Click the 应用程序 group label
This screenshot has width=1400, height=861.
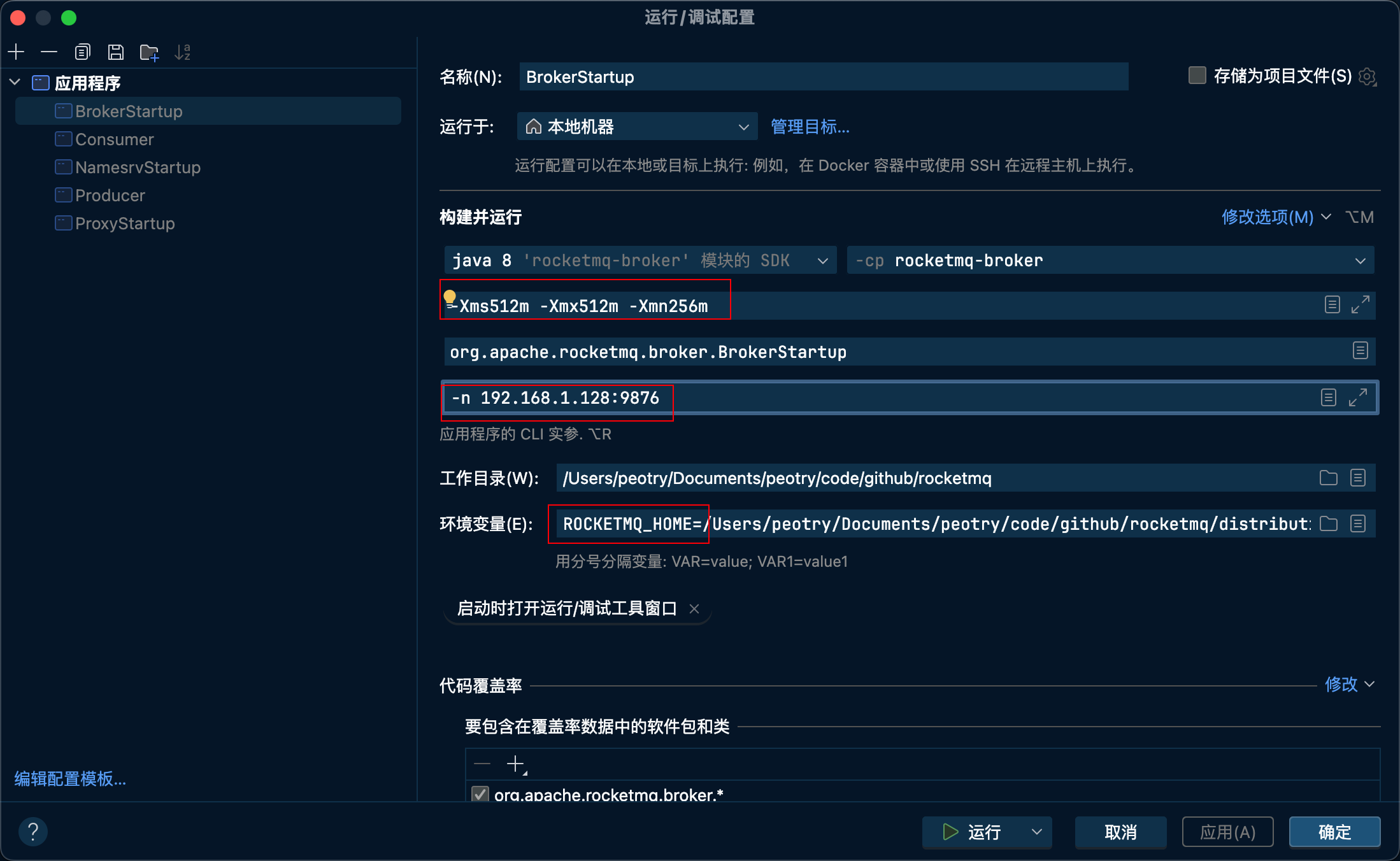[x=87, y=83]
